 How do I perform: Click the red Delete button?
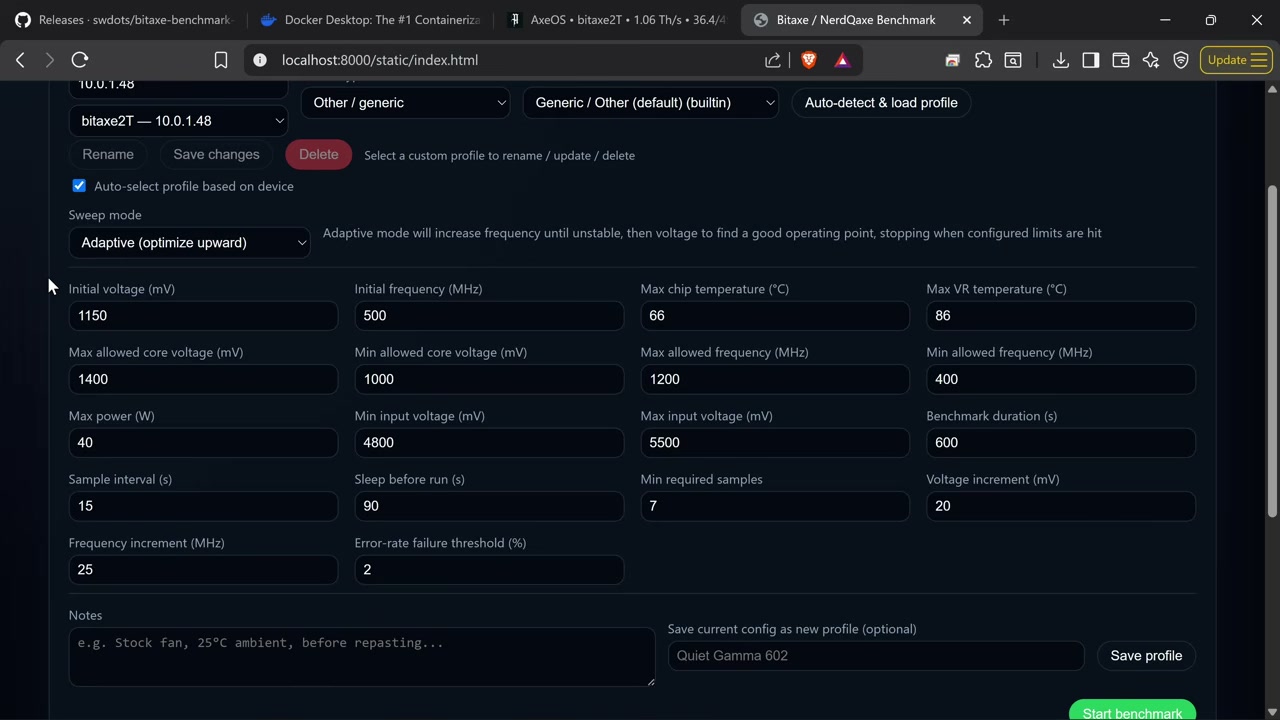click(318, 154)
